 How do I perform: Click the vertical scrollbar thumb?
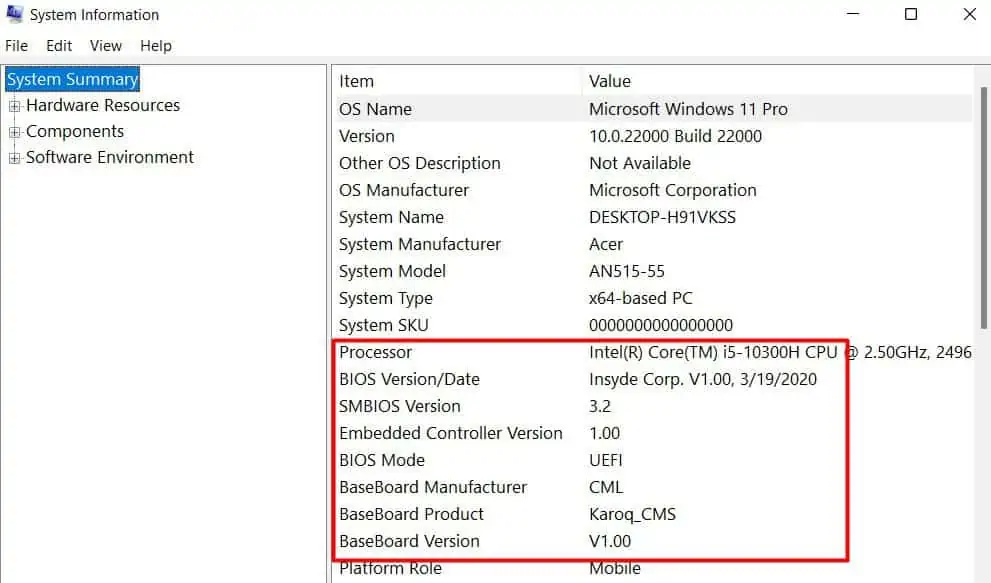[x=983, y=208]
